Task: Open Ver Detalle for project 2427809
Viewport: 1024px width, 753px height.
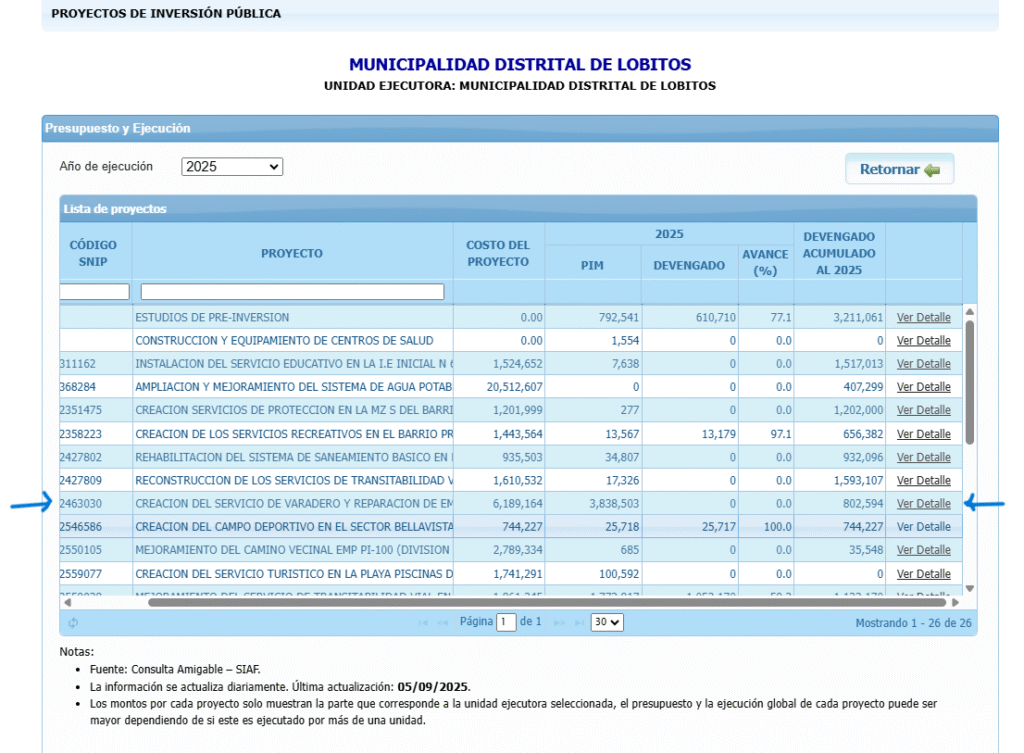Action: pos(923,480)
